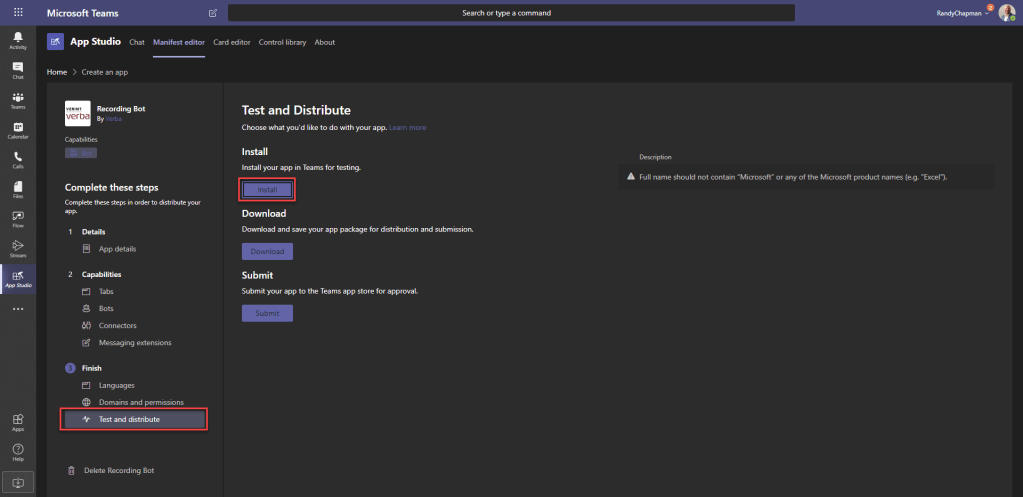Image resolution: width=1023 pixels, height=497 pixels.
Task: Switch to the Control library tab
Action: point(283,42)
